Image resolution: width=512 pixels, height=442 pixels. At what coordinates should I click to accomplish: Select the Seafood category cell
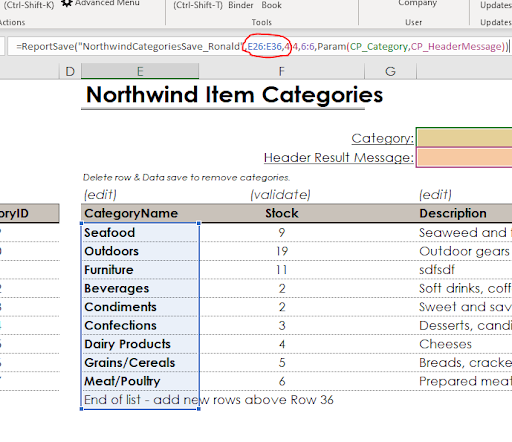pos(140,233)
